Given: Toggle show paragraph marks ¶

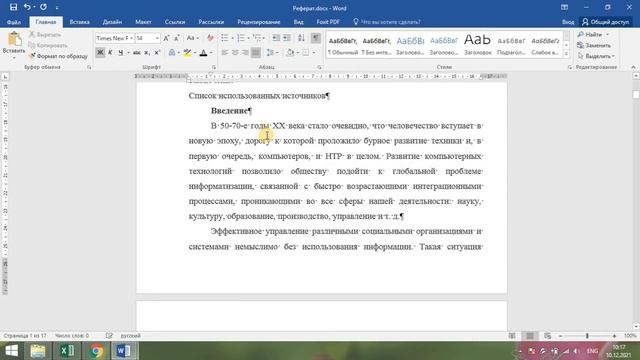Looking at the screenshot, I should pos(316,38).
